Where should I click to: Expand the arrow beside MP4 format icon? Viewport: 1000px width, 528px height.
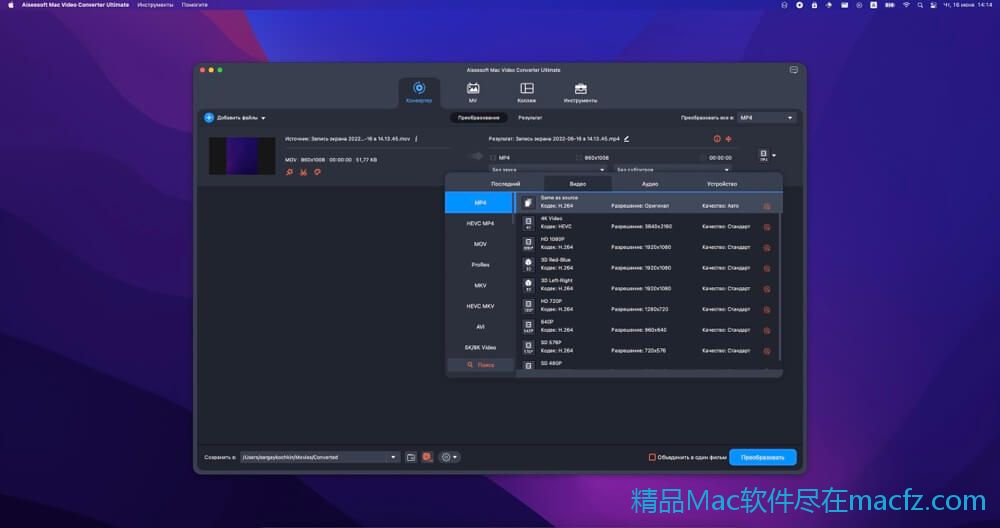tap(774, 156)
